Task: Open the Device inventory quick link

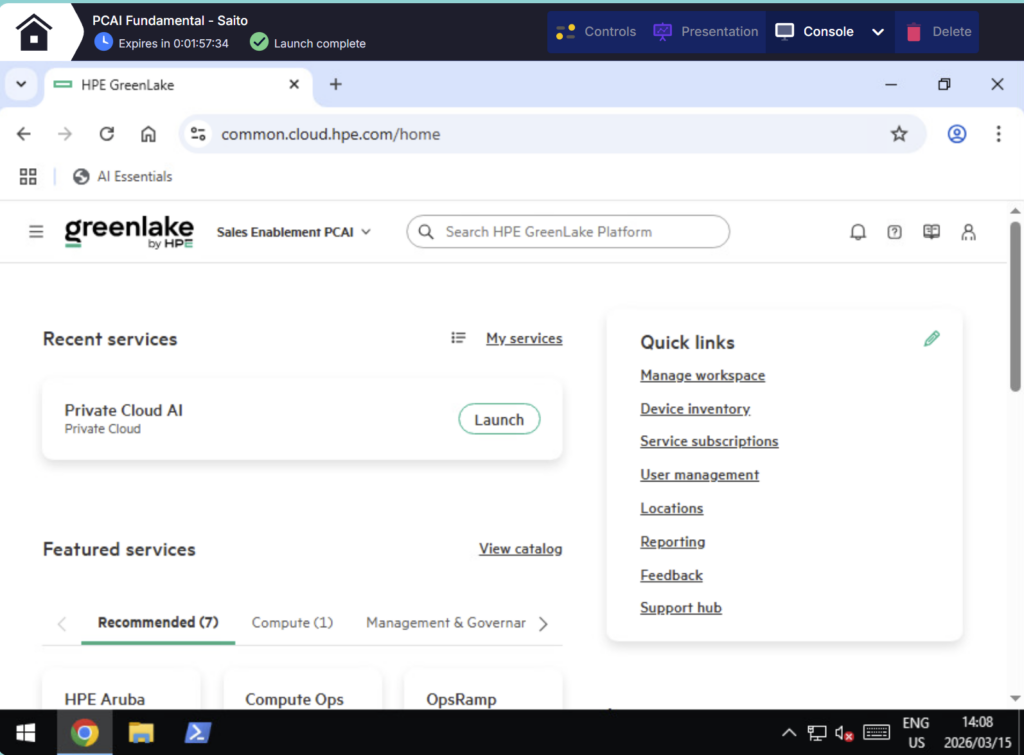Action: click(x=695, y=409)
